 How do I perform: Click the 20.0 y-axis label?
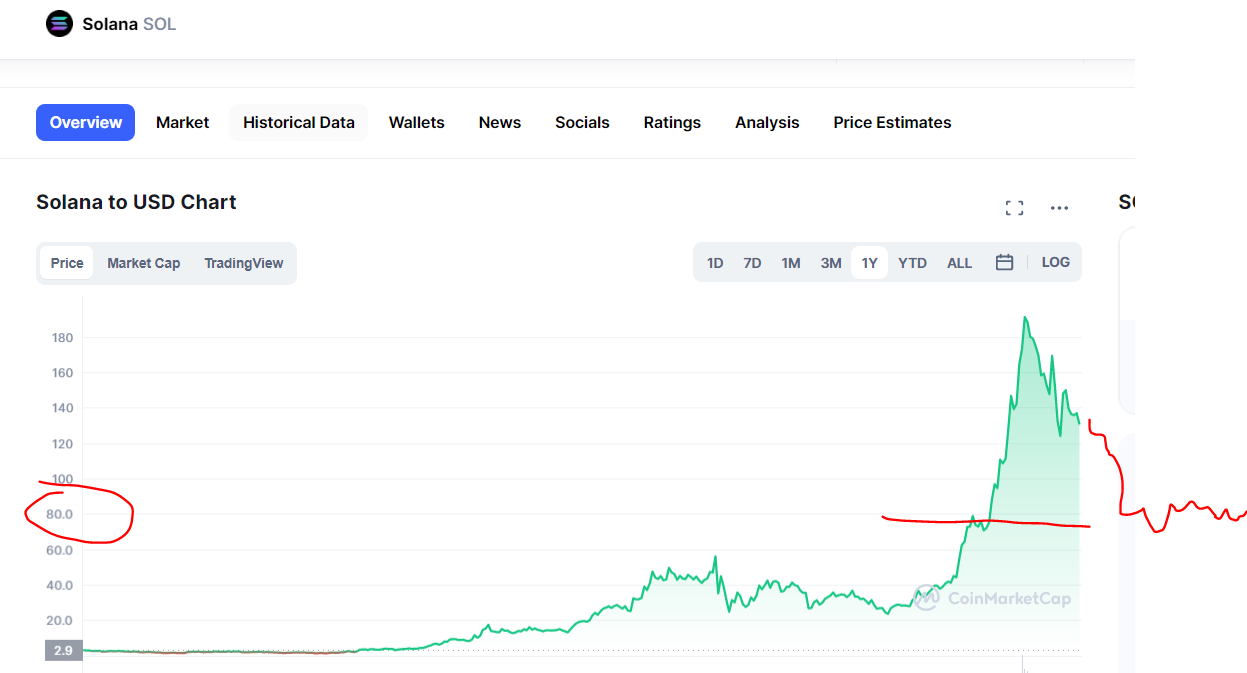click(59, 621)
